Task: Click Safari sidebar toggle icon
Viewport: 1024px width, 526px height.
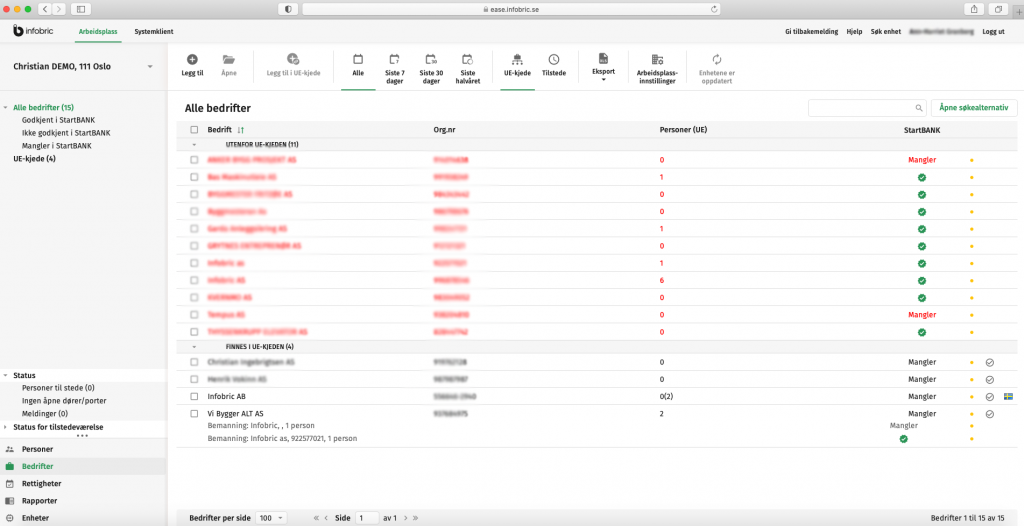Action: click(80, 9)
